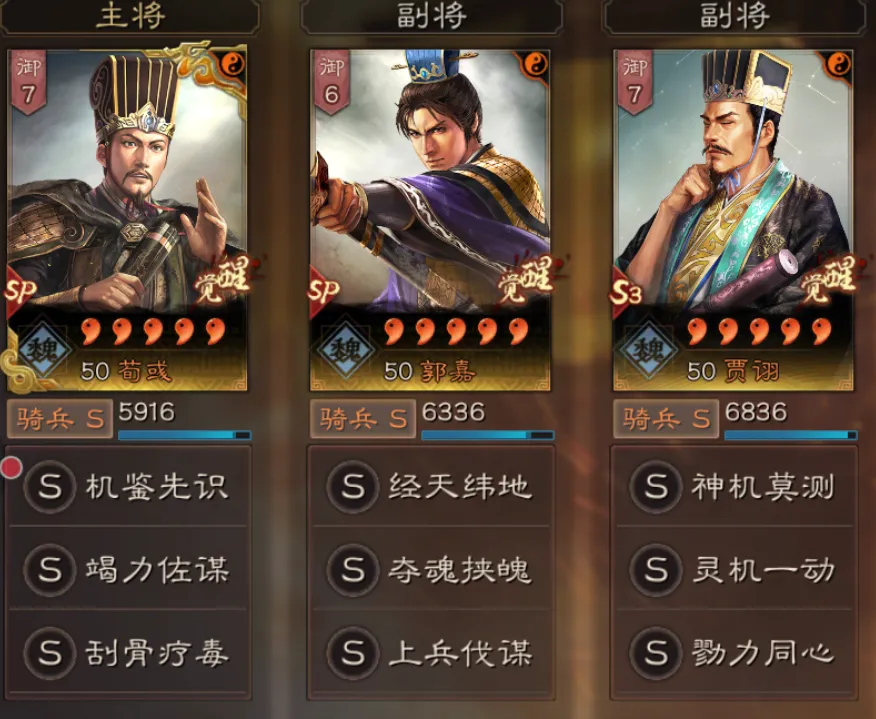
Task: Tap the 觉醒 awakening mark on 荀彧's card
Action: coord(222,279)
